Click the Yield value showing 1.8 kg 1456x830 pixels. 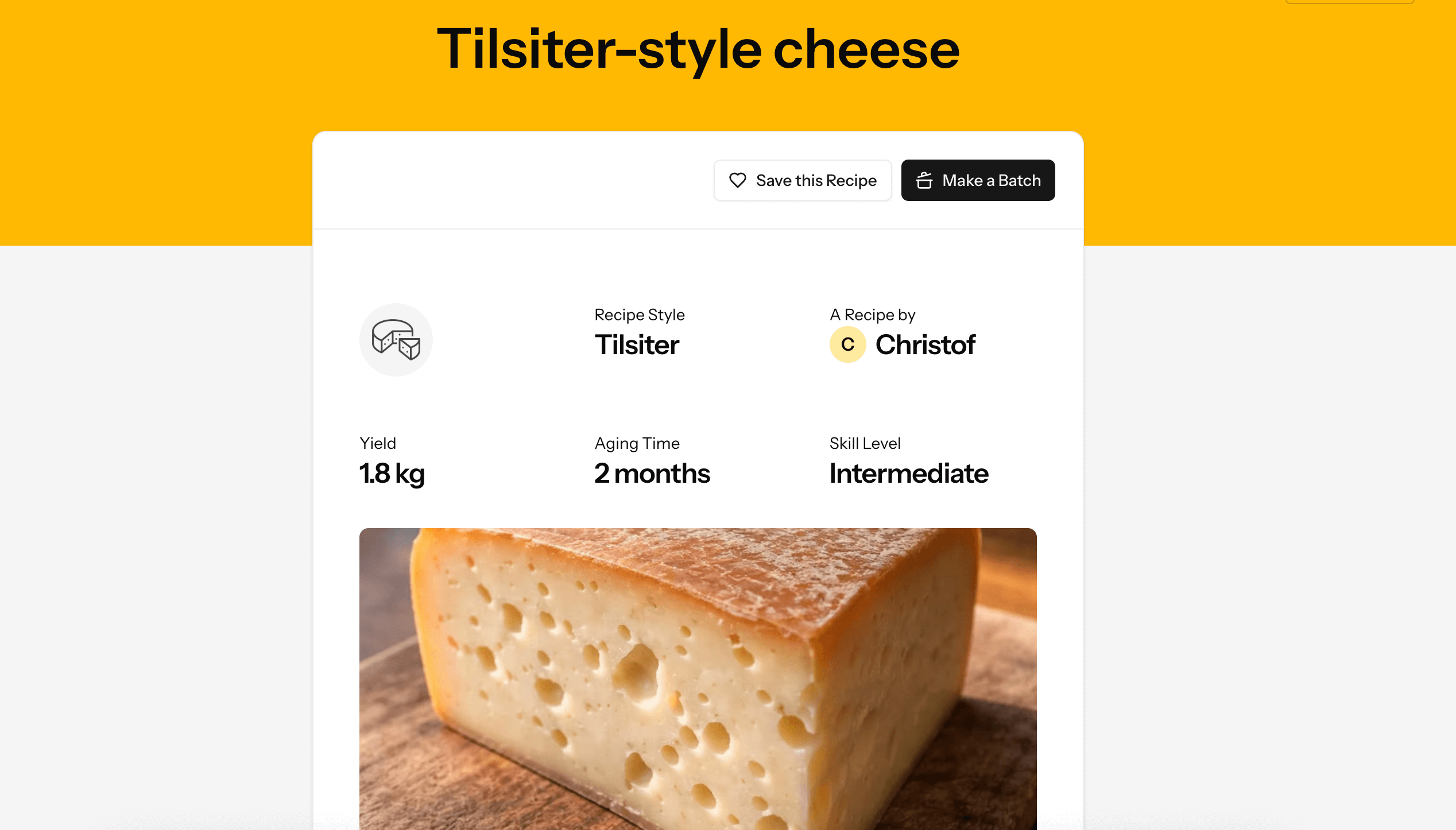(x=392, y=473)
